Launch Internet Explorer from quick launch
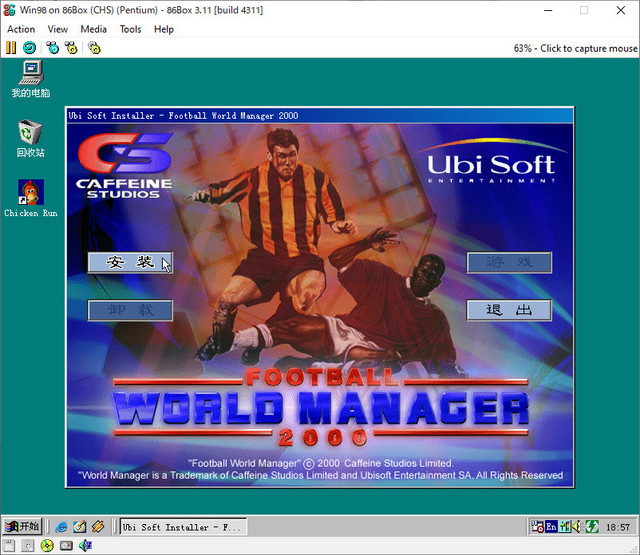The image size is (640, 555). click(x=61, y=527)
